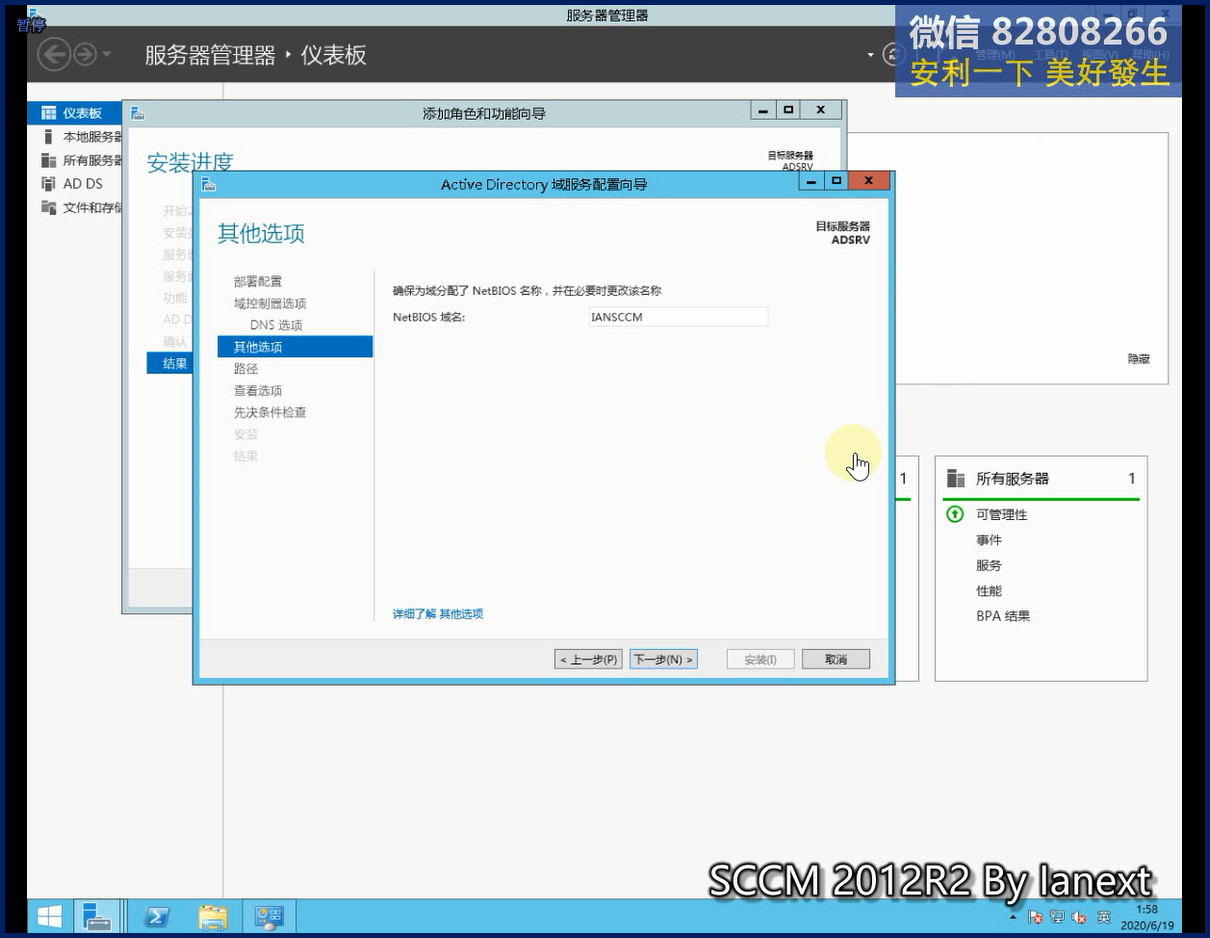Click the 添加角色和功能向导 title bar icon
The image size is (1210, 938).
click(x=138, y=113)
